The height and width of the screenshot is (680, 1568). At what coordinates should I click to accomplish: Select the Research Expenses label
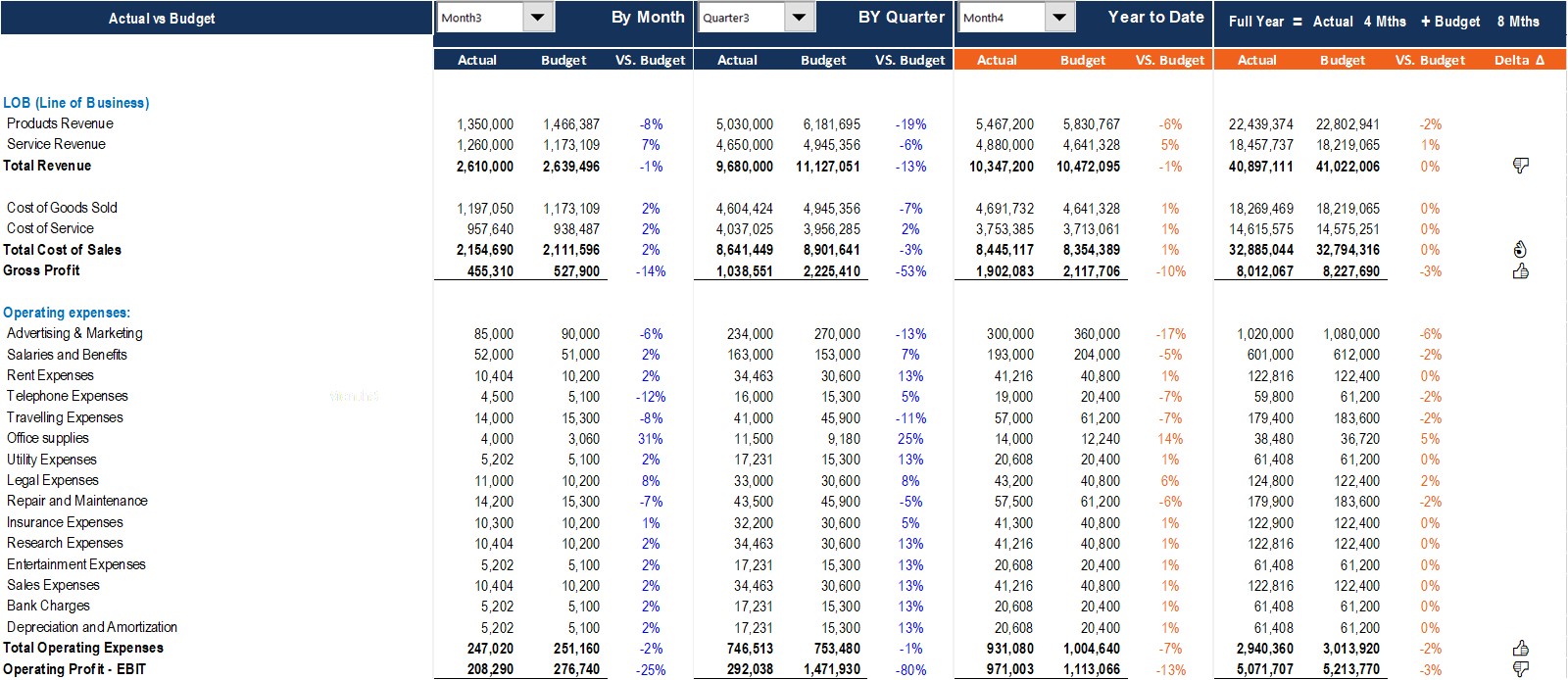click(x=65, y=543)
